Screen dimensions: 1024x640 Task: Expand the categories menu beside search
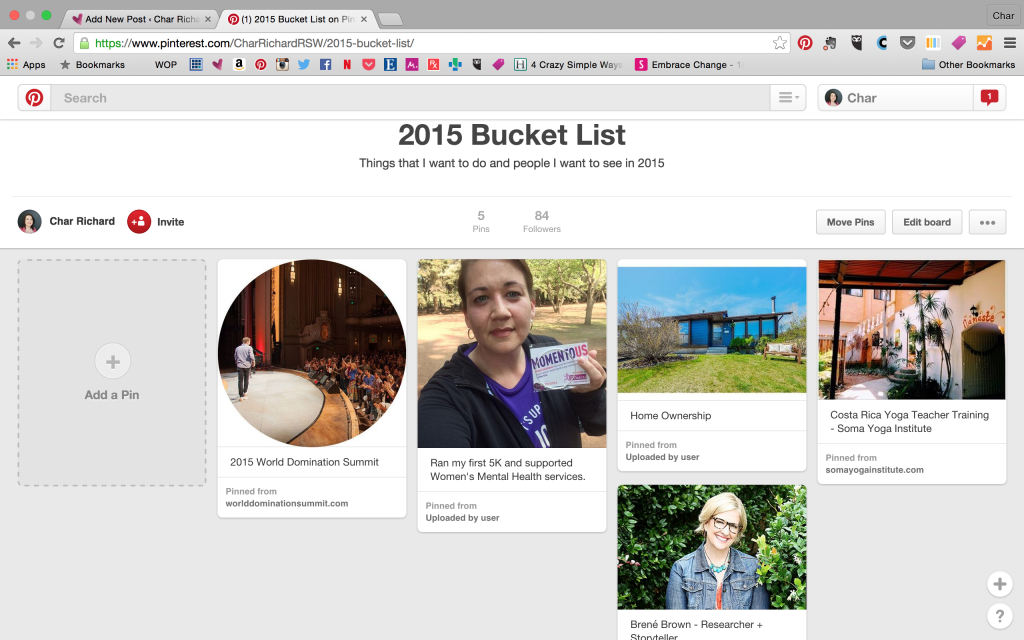coord(788,98)
